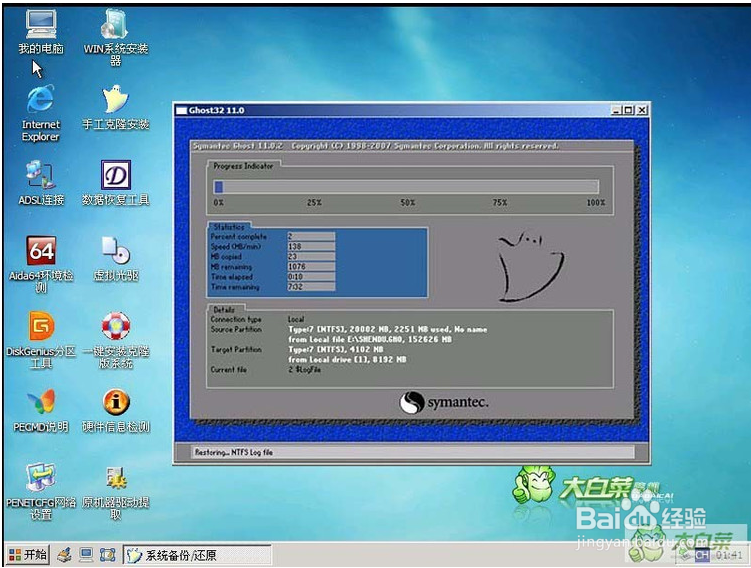Image resolution: width=751 pixels, height=568 pixels.
Task: Click the 系统备份/还原 taskbar button
Action: 196,555
